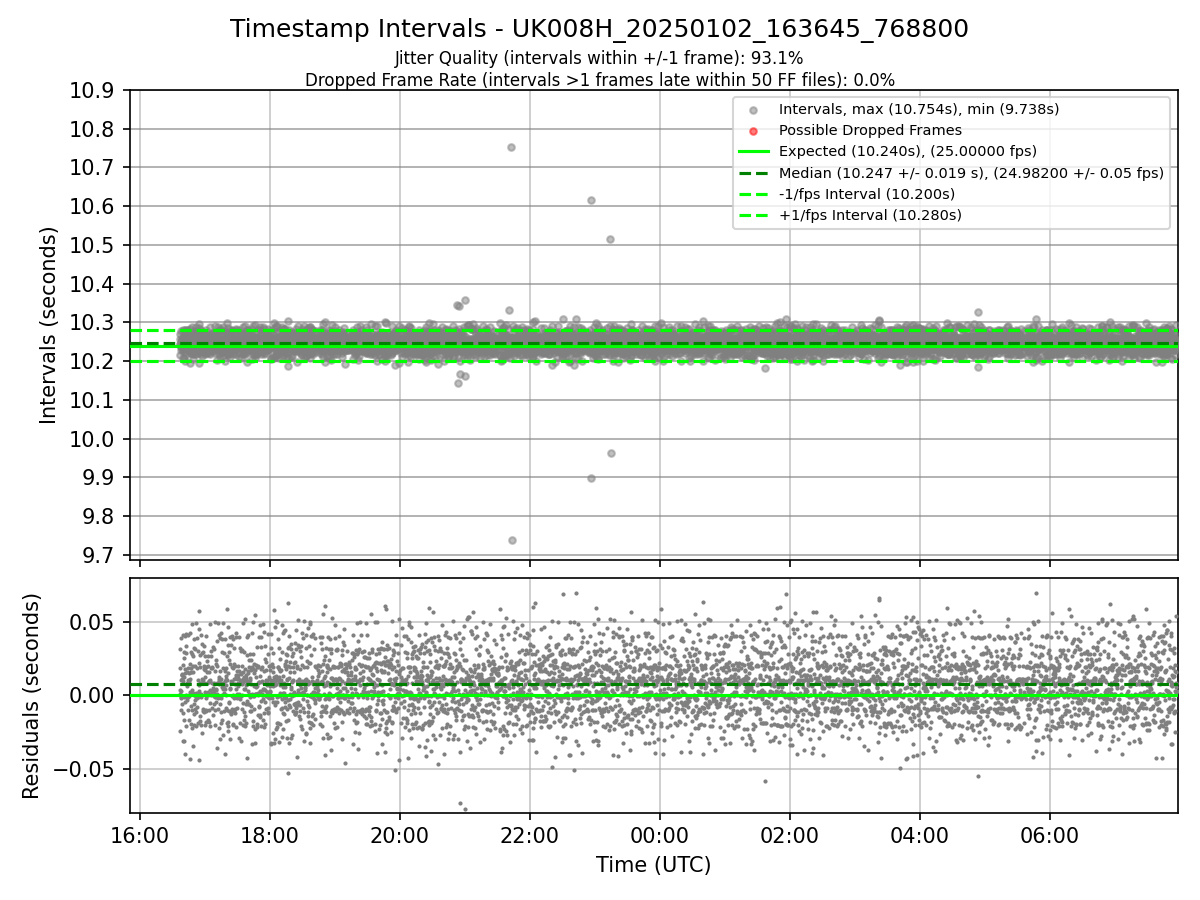Click the solid green line sample beside 'Expected'
The image size is (1200, 900).
[x=754, y=152]
